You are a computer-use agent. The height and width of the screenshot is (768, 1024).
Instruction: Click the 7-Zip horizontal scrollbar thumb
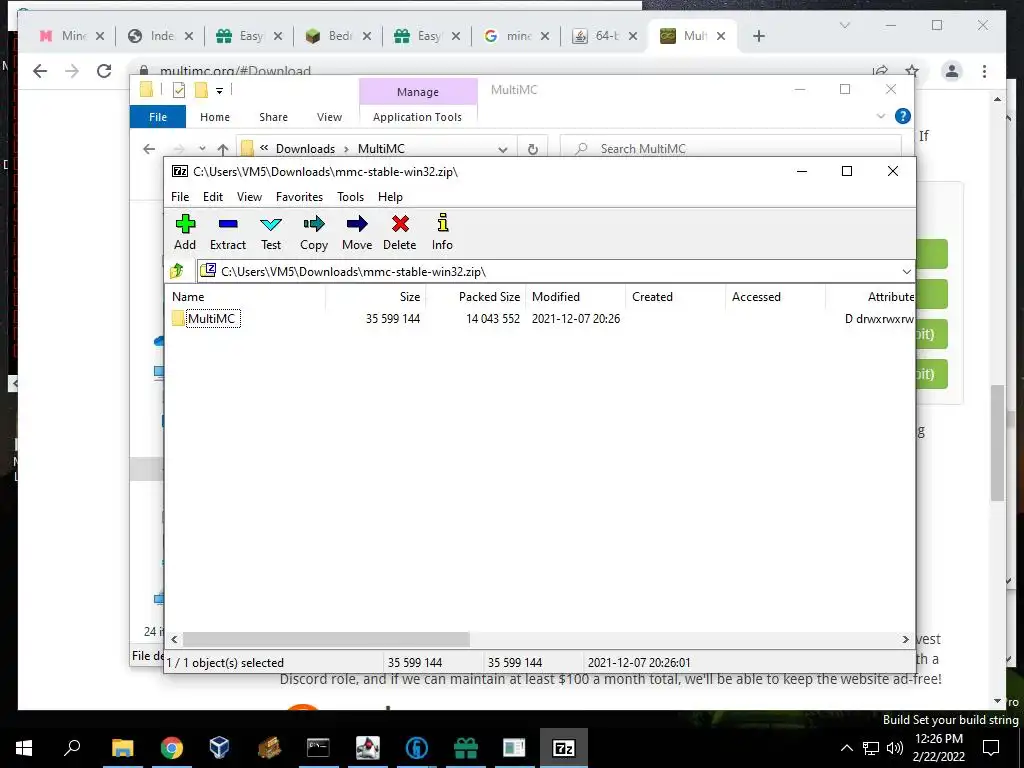[x=326, y=639]
